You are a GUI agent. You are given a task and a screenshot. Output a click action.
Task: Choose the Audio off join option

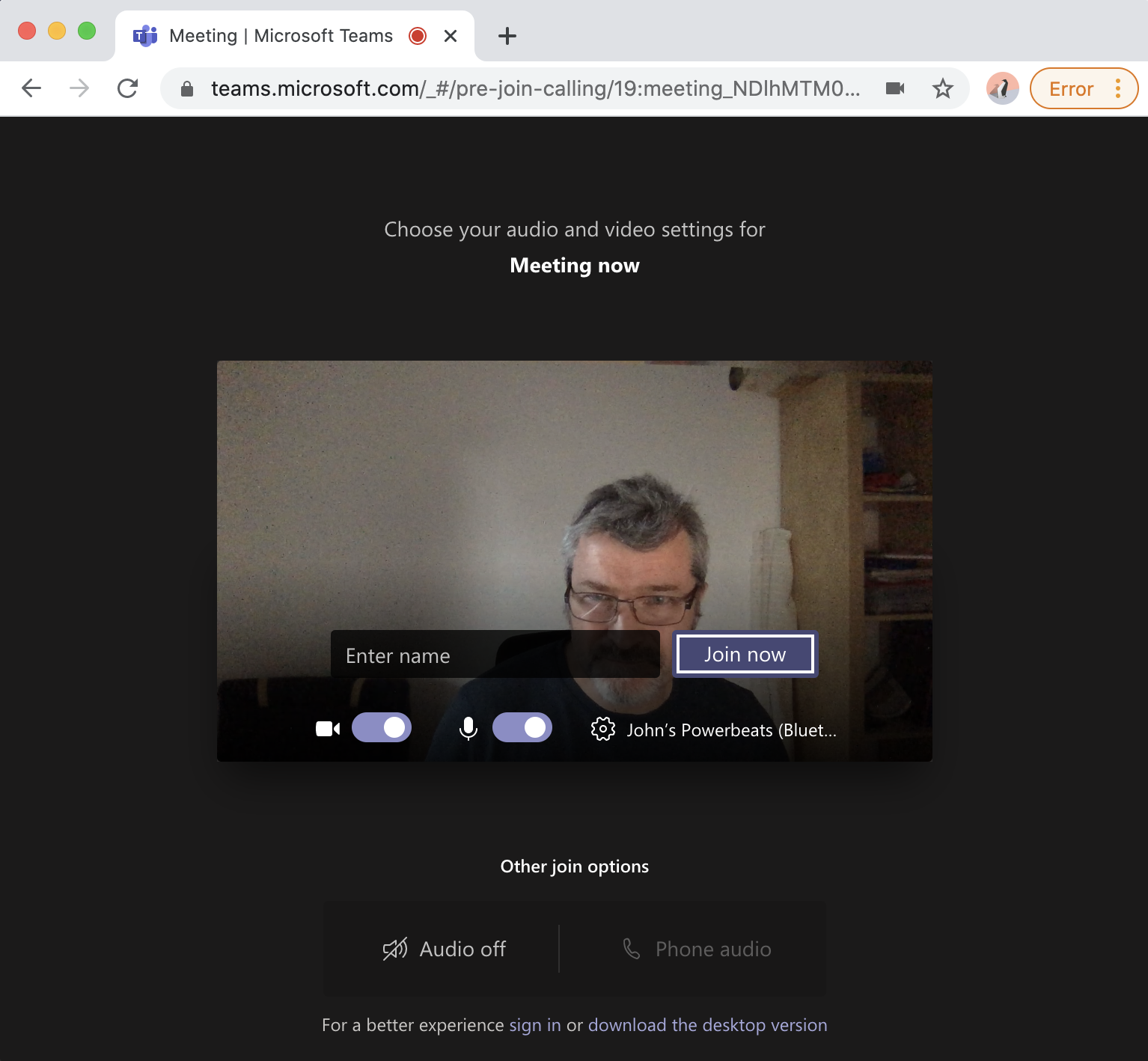tap(445, 949)
